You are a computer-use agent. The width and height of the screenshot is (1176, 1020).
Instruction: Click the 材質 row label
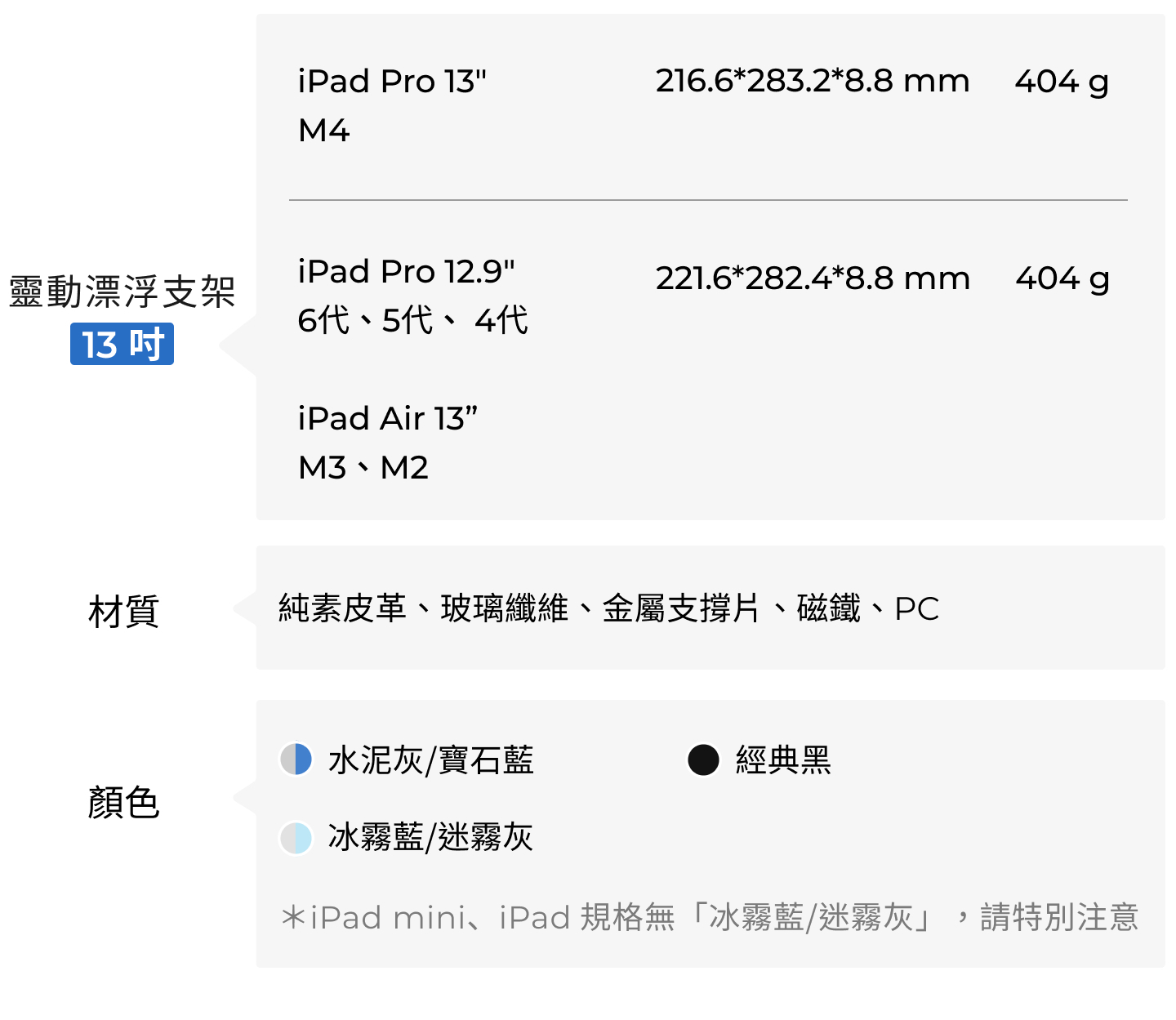123,611
